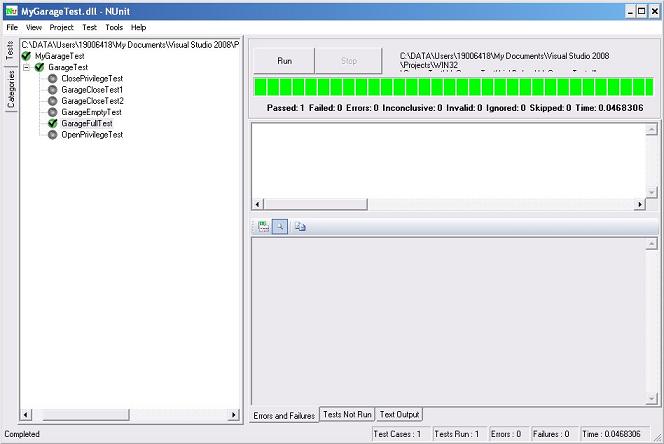Open the Categories side tab
Image resolution: width=664 pixels, height=444 pixels.
[x=10, y=88]
